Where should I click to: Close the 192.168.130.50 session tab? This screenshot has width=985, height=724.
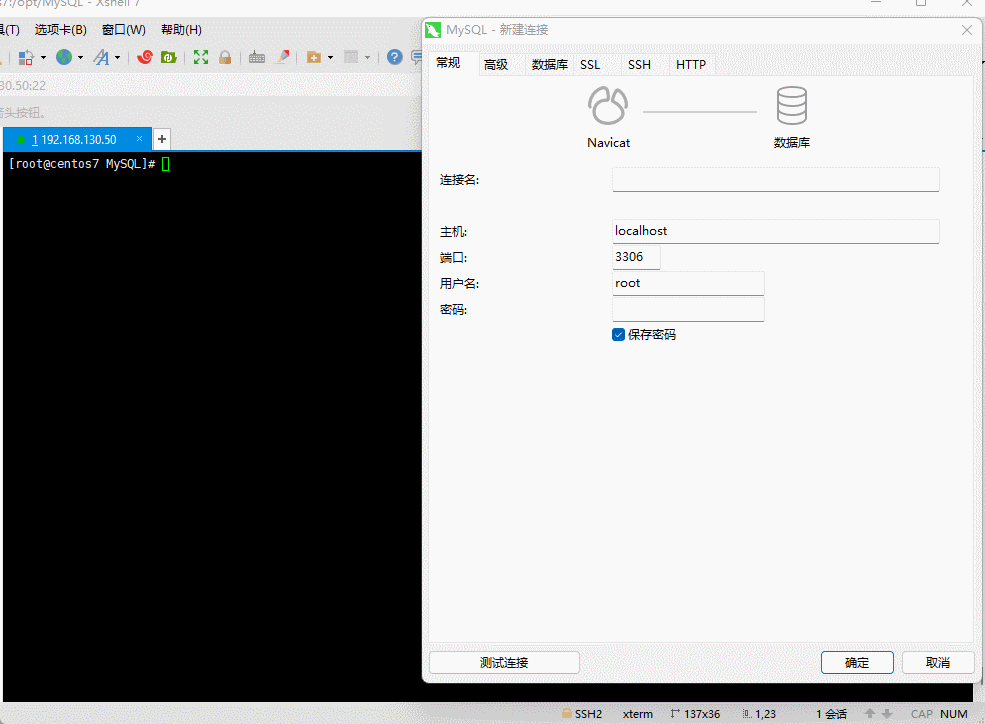click(139, 139)
